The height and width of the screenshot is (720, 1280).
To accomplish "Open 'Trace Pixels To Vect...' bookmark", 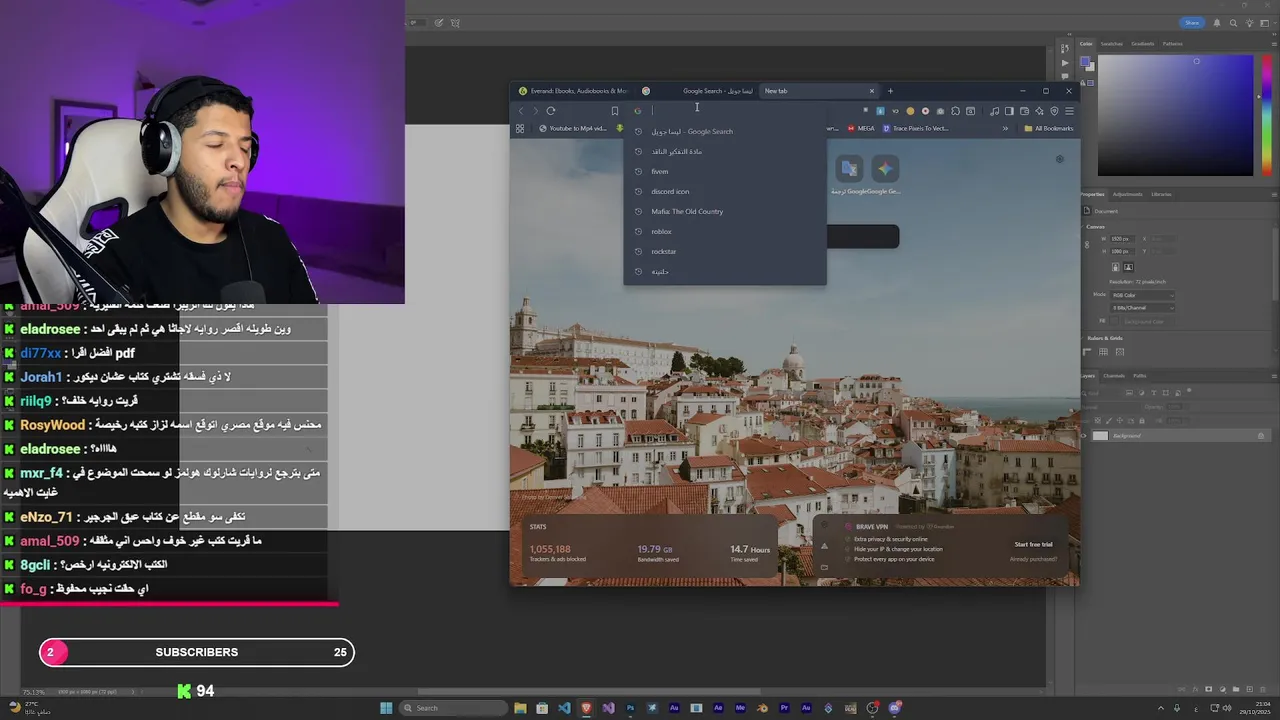I will click(x=915, y=128).
